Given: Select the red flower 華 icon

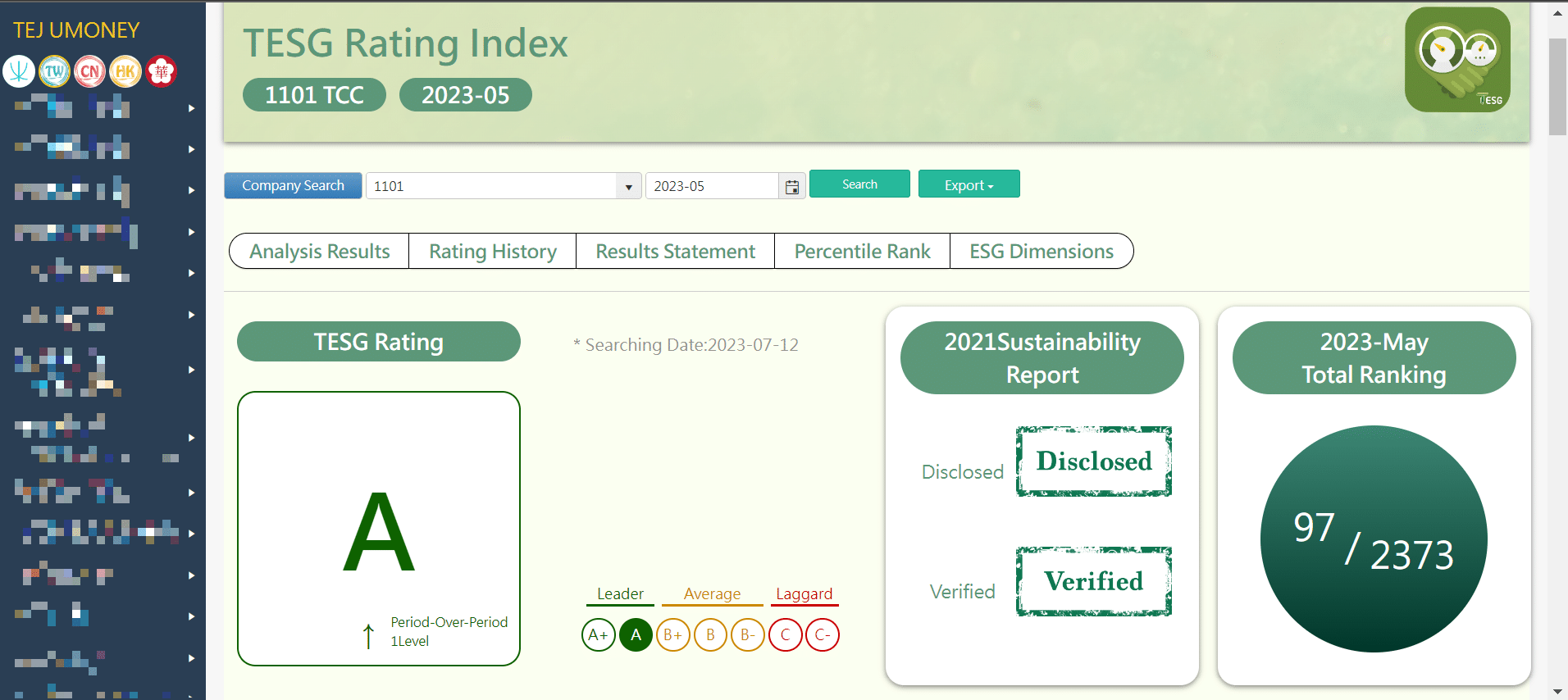Looking at the screenshot, I should point(162,71).
